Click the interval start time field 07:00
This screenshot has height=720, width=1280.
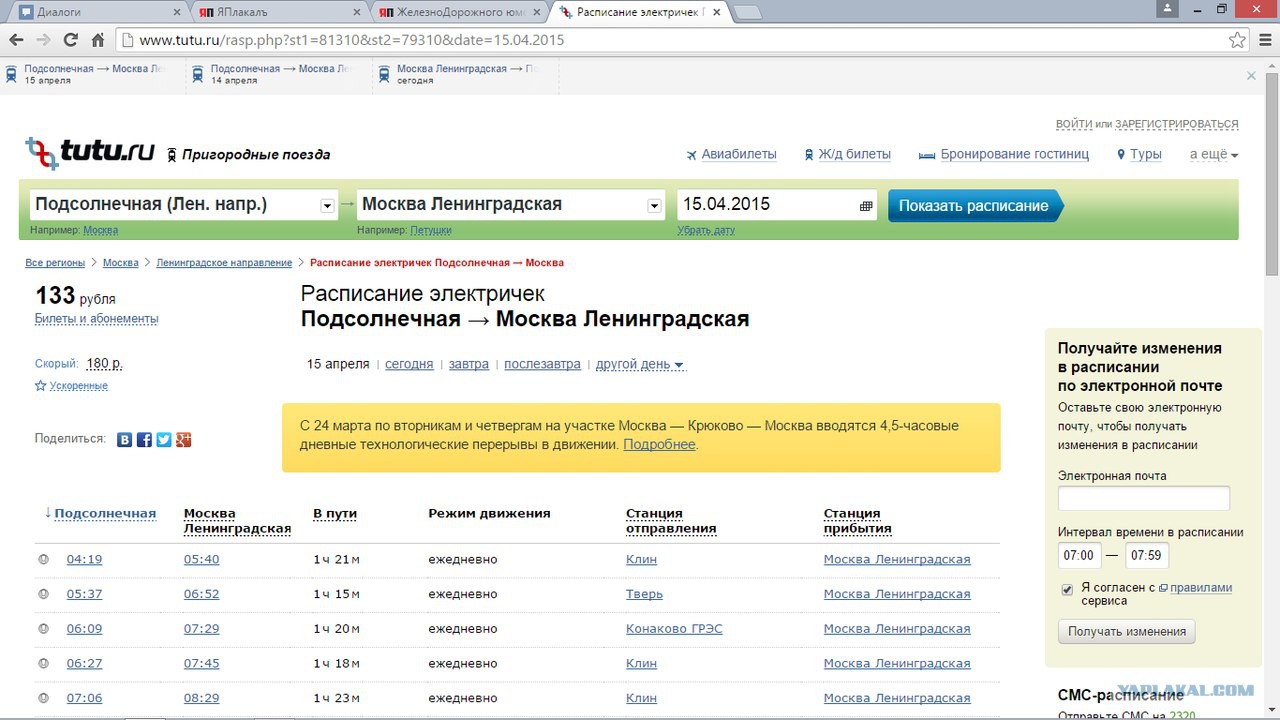1079,555
